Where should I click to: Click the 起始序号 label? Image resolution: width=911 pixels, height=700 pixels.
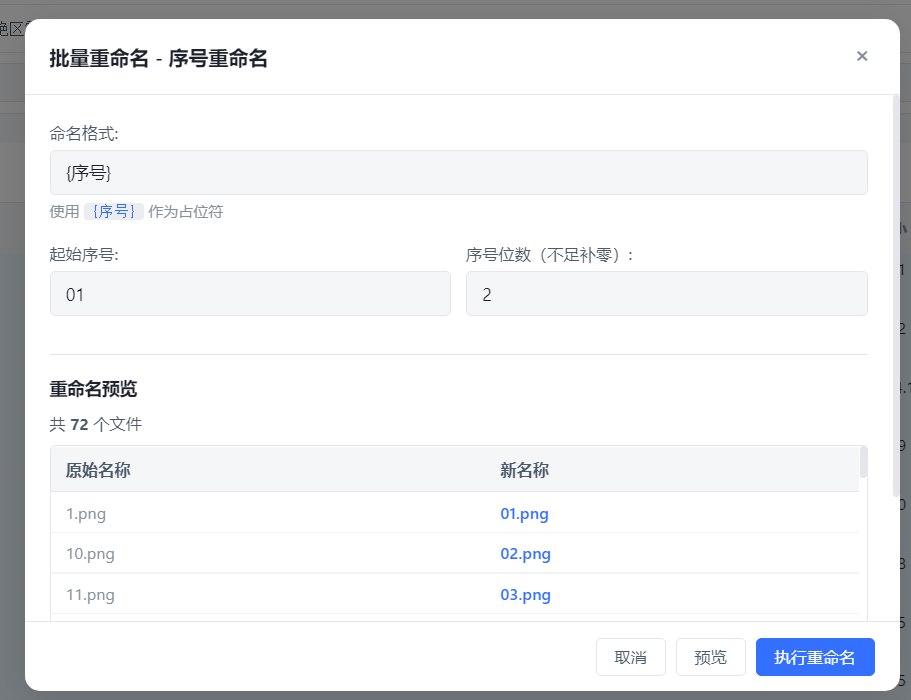pos(84,254)
